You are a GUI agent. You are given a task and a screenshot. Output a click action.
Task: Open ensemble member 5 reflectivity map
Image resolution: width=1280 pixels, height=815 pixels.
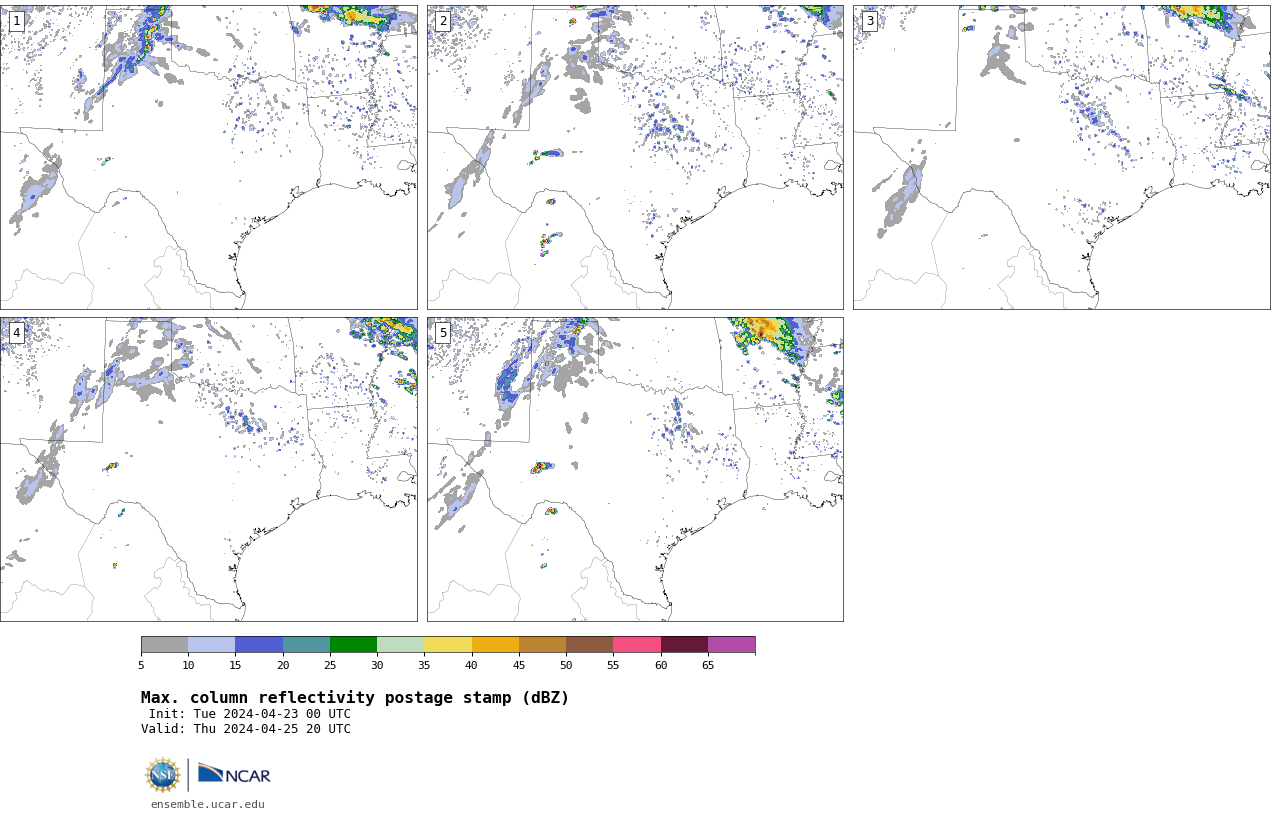click(x=635, y=469)
